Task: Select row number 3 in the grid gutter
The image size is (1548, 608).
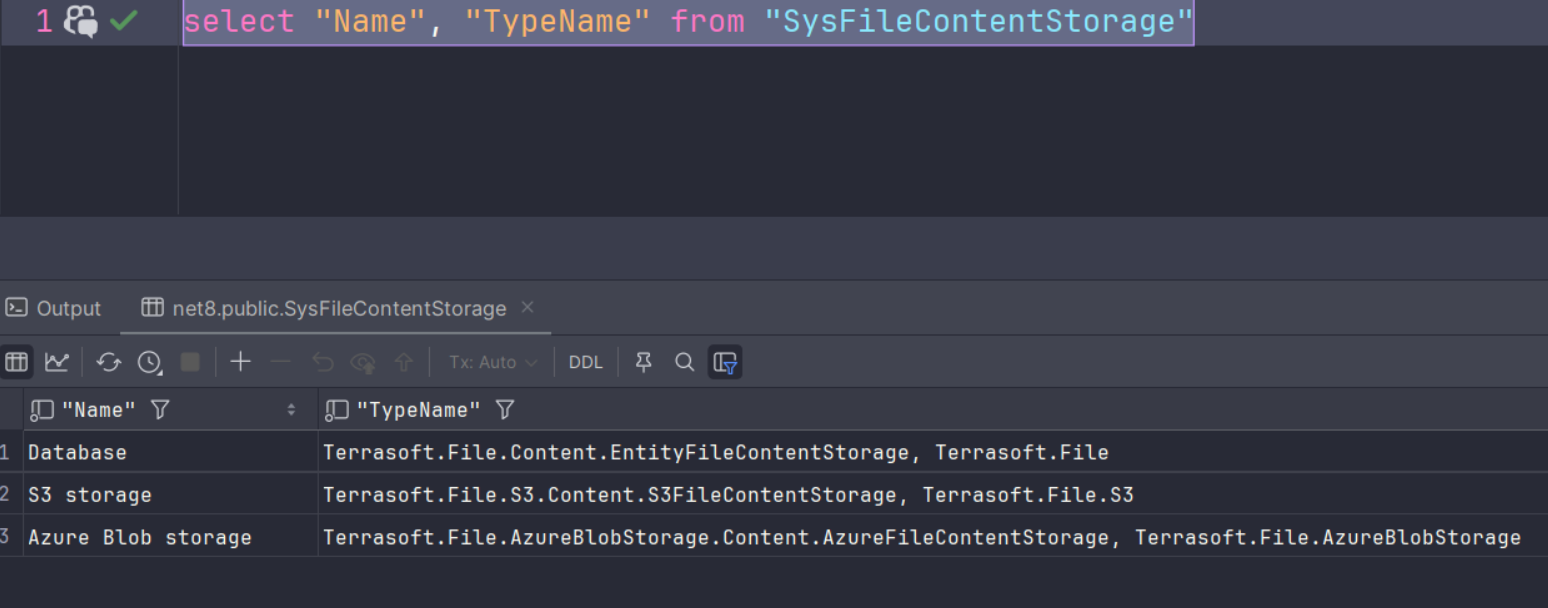Action: point(6,537)
